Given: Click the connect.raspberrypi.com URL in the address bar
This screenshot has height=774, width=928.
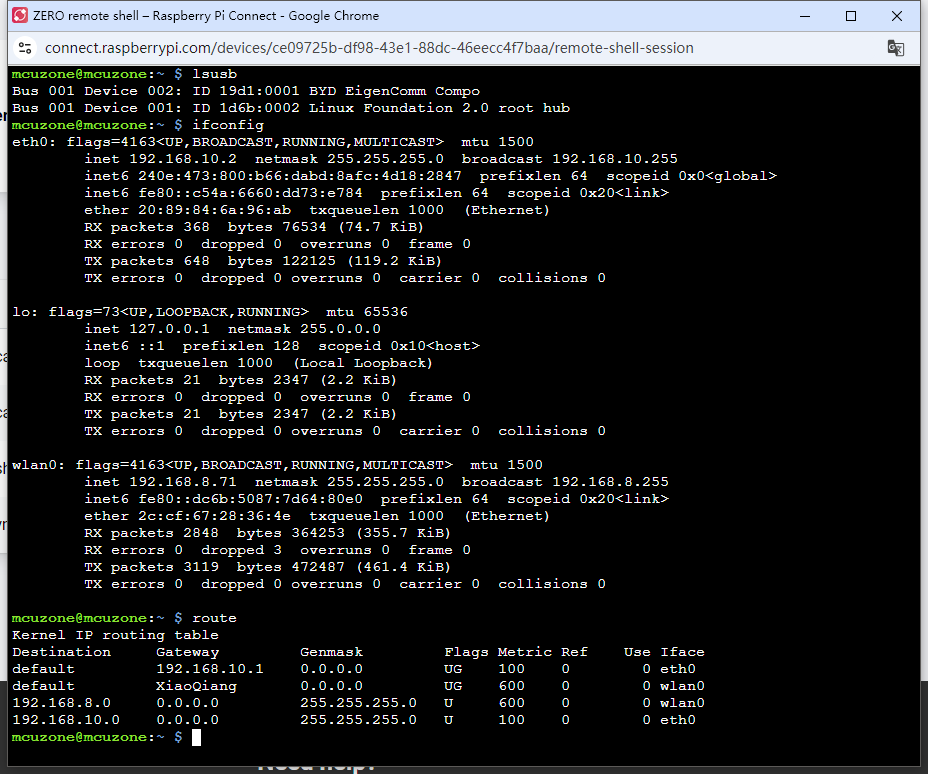Looking at the screenshot, I should (x=369, y=48).
